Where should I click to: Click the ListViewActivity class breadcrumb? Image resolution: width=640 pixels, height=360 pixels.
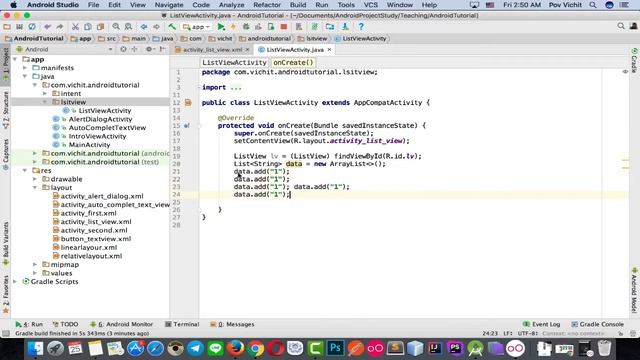point(234,62)
